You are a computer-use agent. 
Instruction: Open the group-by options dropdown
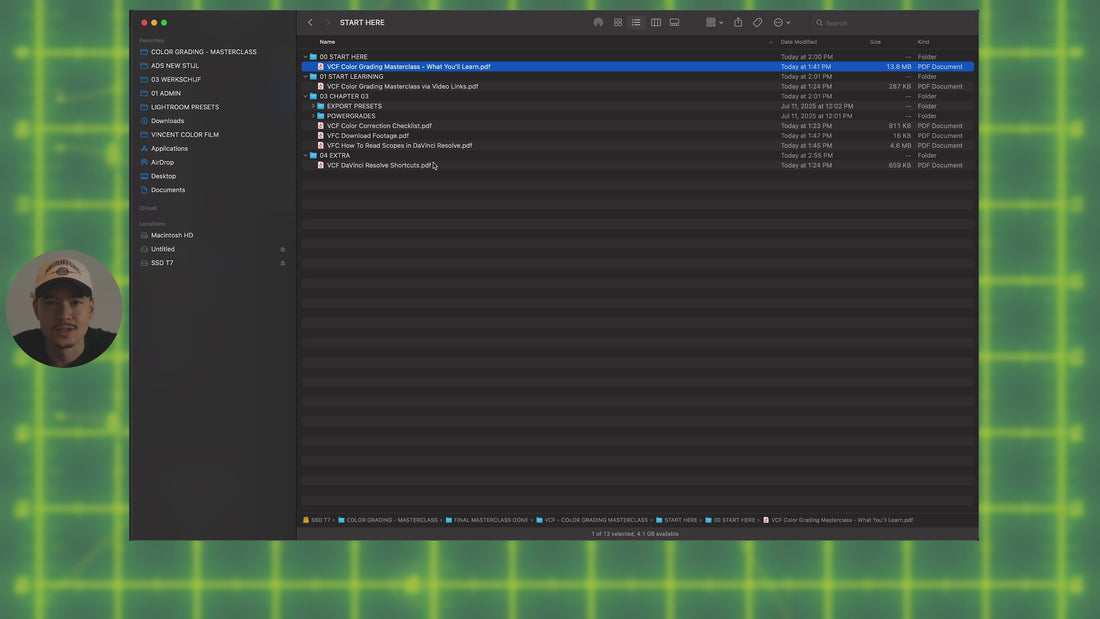click(714, 22)
